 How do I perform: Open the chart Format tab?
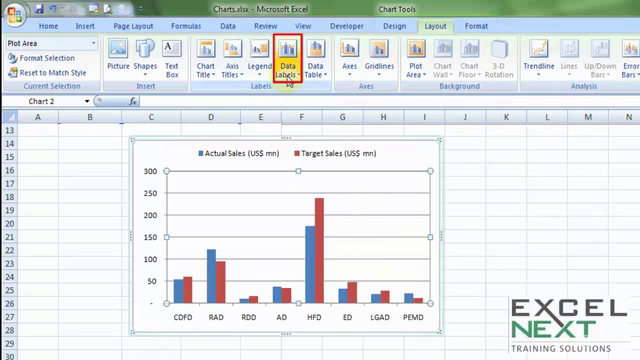tap(476, 26)
